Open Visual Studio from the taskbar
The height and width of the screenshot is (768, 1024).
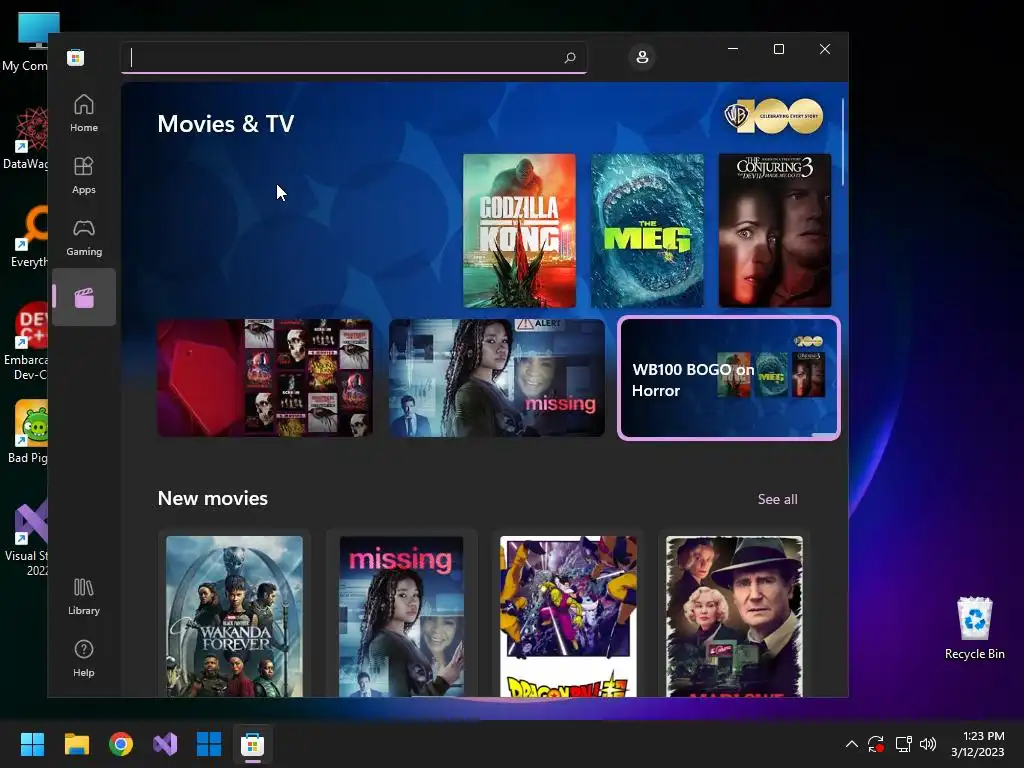(165, 744)
